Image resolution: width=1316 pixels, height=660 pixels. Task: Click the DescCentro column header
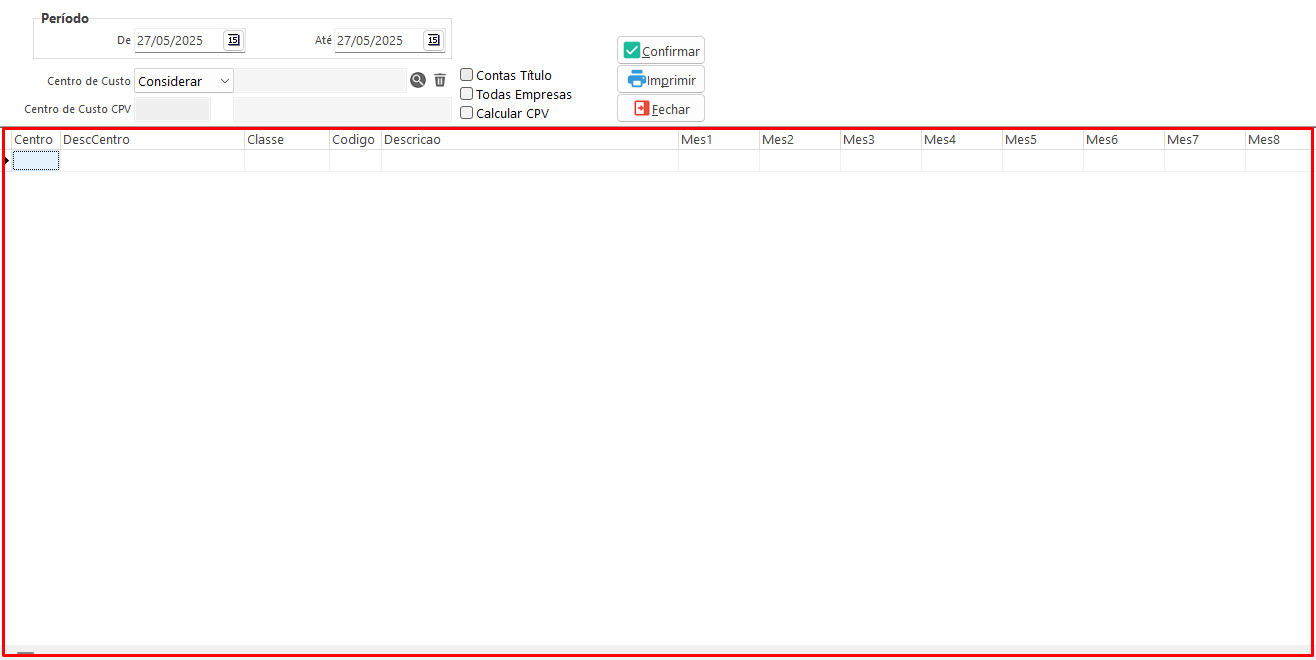coord(152,140)
